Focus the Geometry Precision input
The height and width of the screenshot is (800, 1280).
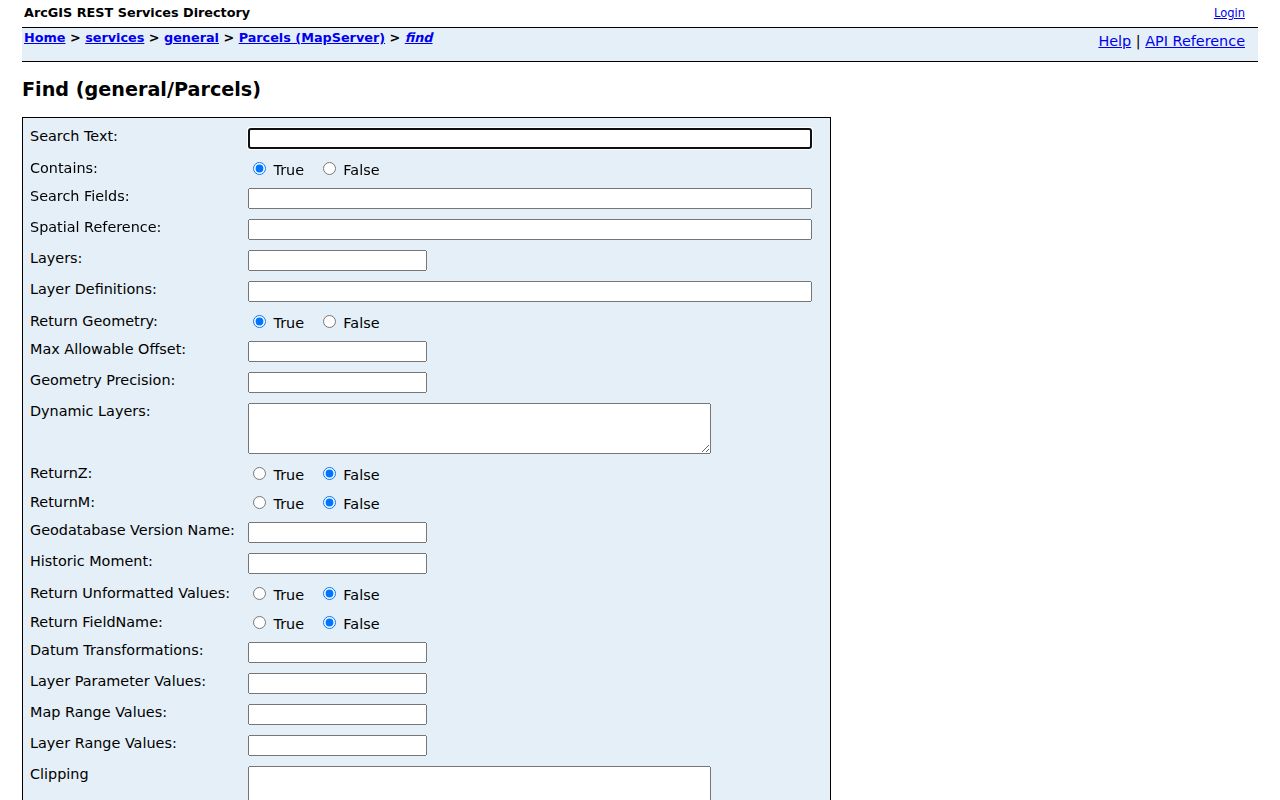(337, 383)
